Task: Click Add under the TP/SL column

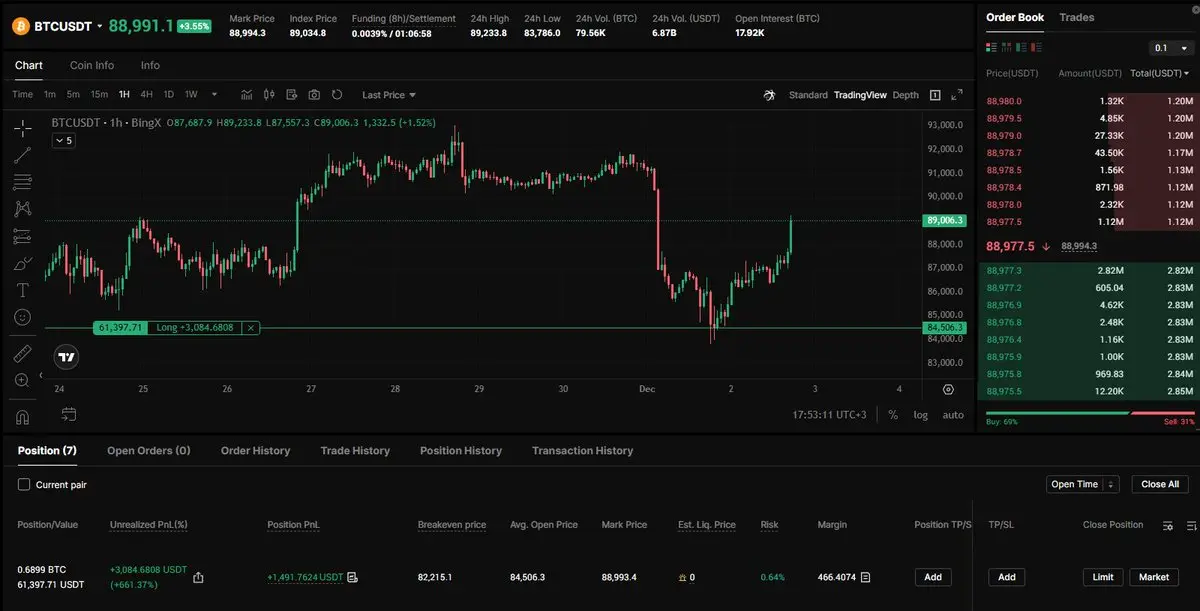Action: click(x=1007, y=577)
